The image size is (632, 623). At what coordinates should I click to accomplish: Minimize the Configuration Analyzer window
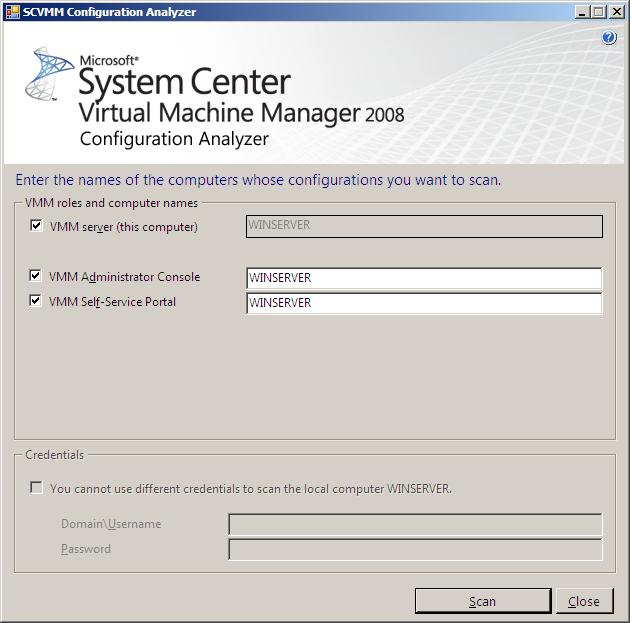(x=582, y=12)
